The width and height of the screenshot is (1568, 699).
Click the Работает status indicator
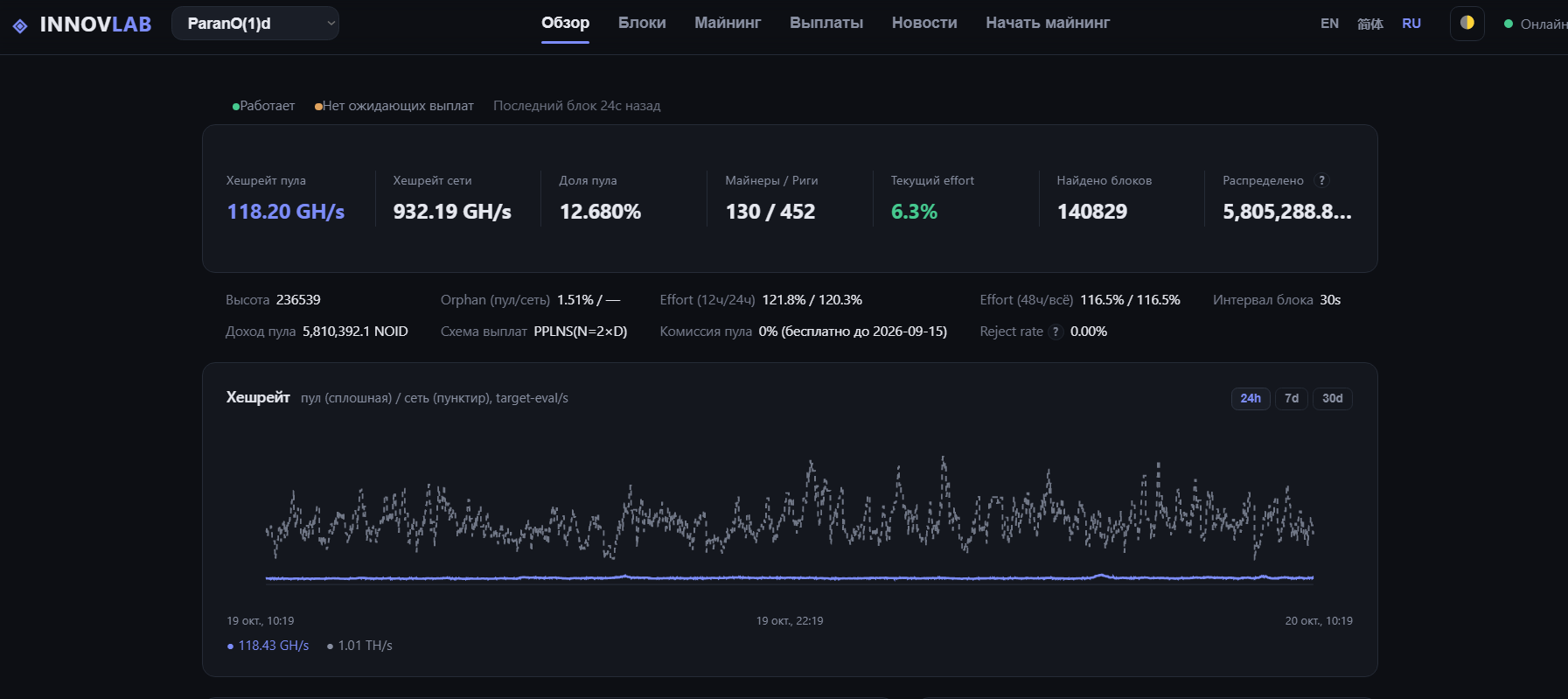tap(263, 106)
